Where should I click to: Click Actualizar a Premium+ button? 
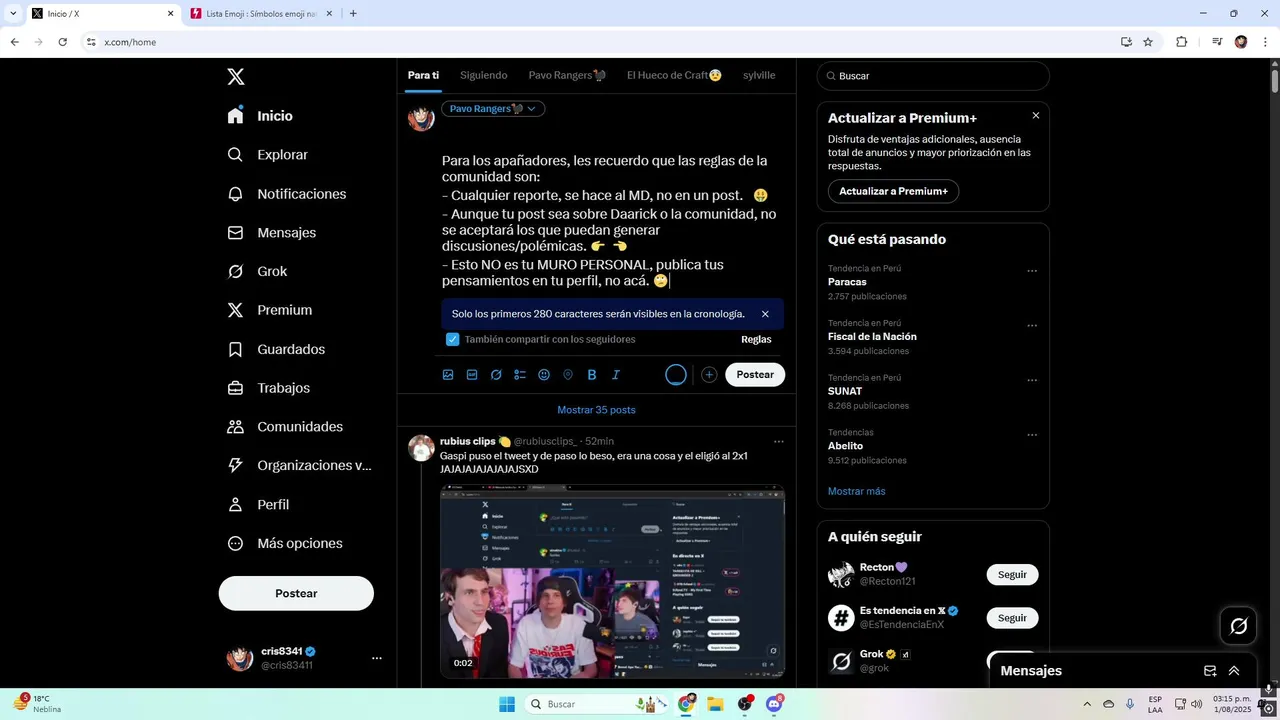[893, 191]
